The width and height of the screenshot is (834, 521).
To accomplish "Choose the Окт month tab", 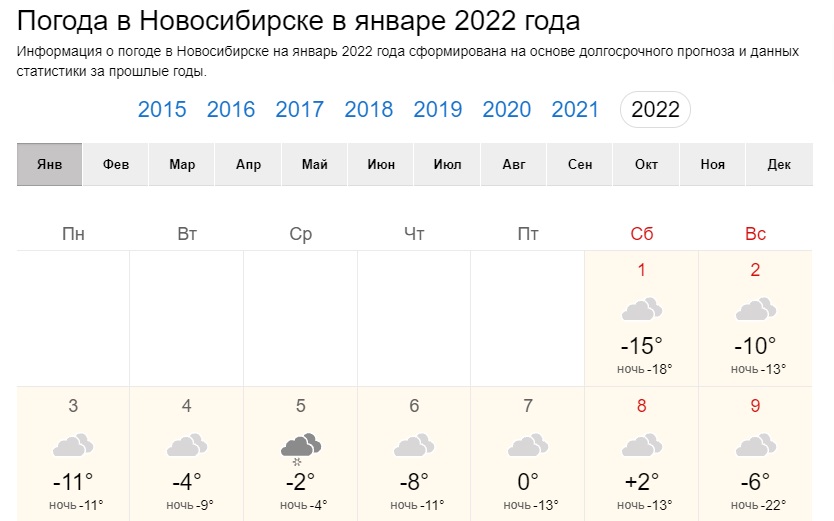I will pyautogui.click(x=646, y=164).
